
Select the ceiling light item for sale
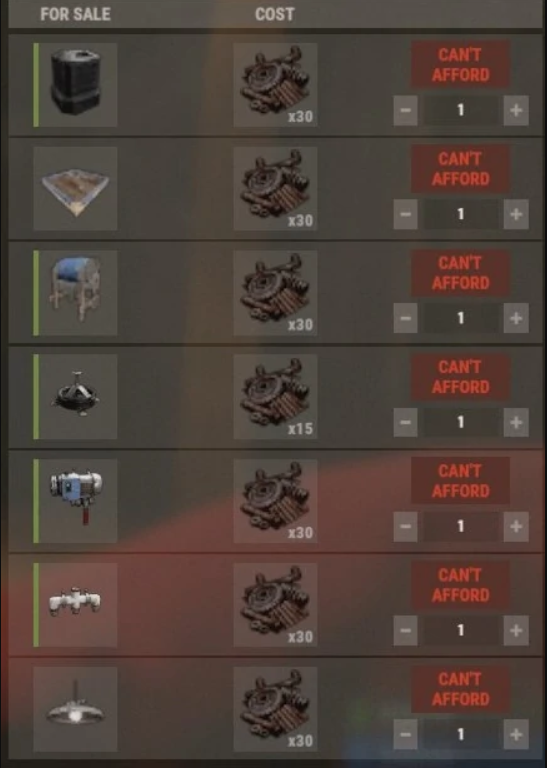75,709
